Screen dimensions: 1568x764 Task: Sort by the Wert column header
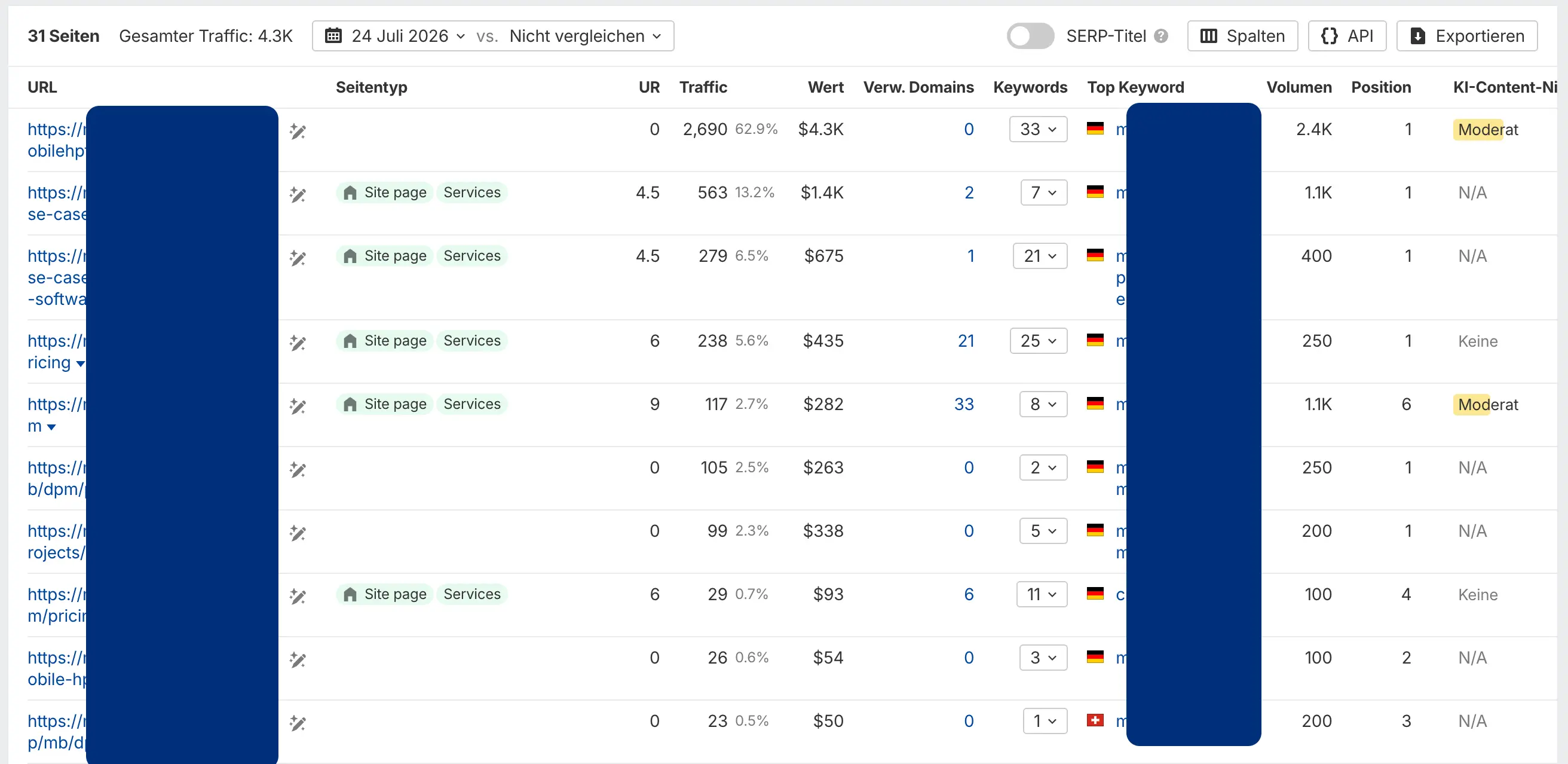[825, 87]
